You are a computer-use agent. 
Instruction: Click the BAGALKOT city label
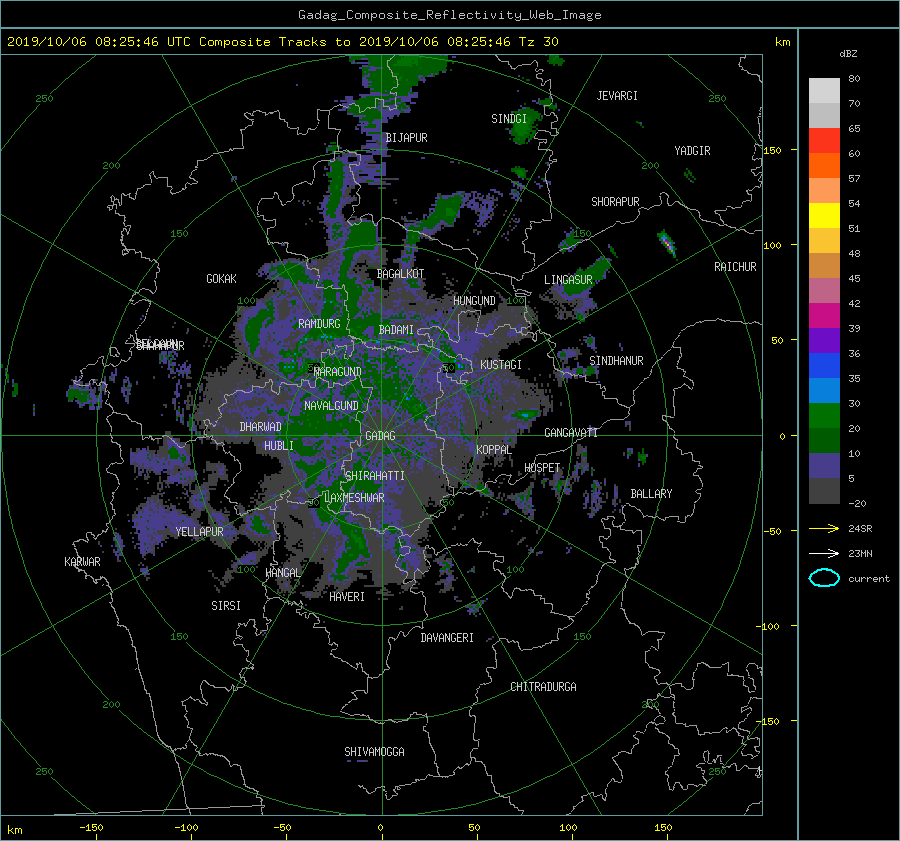click(x=400, y=274)
